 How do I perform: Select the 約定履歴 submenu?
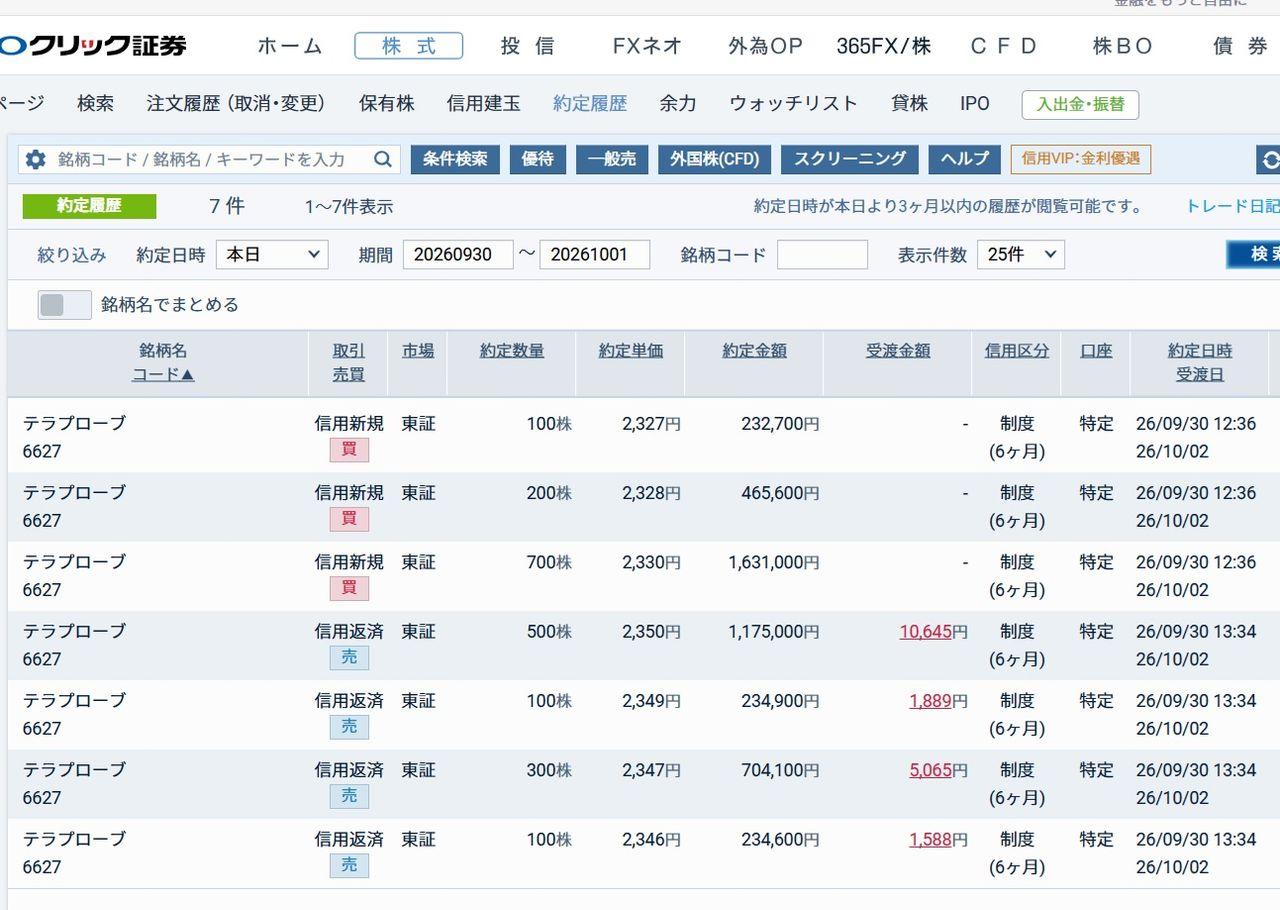[x=590, y=103]
